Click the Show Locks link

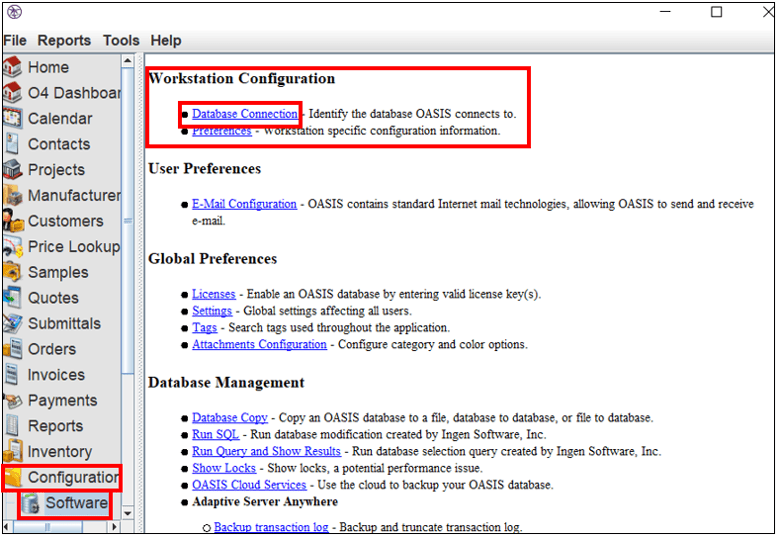point(224,468)
